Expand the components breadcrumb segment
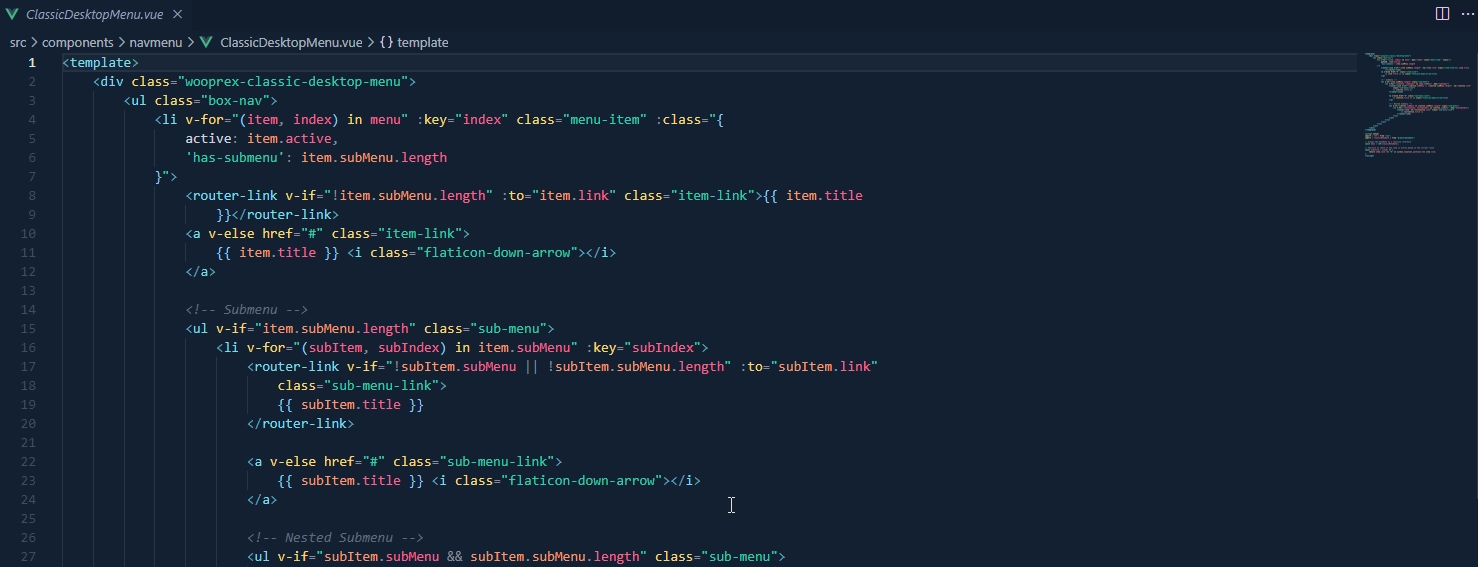This screenshot has height=567, width=1478. [76, 42]
